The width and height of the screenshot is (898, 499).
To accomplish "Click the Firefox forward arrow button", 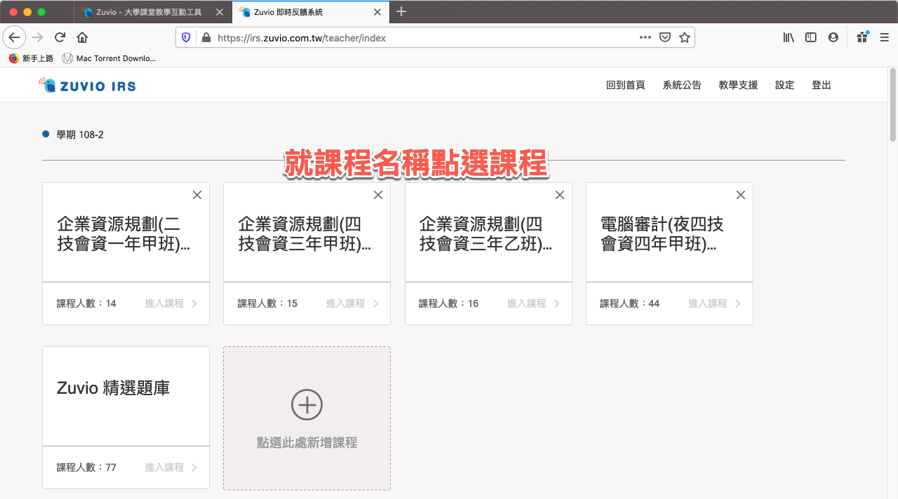I will 37,38.
